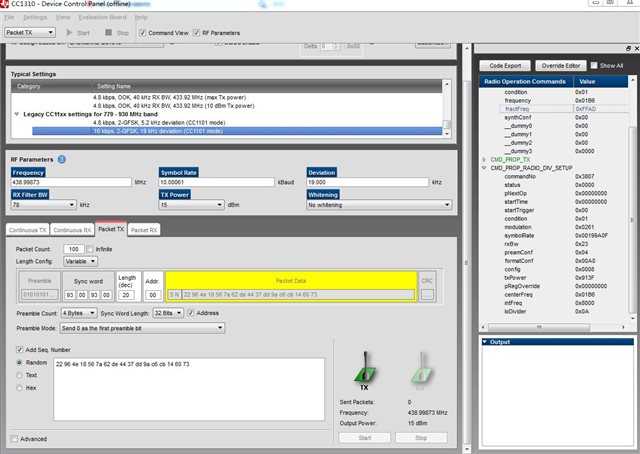Open the File menu
640x454 pixels.
coord(9,17)
